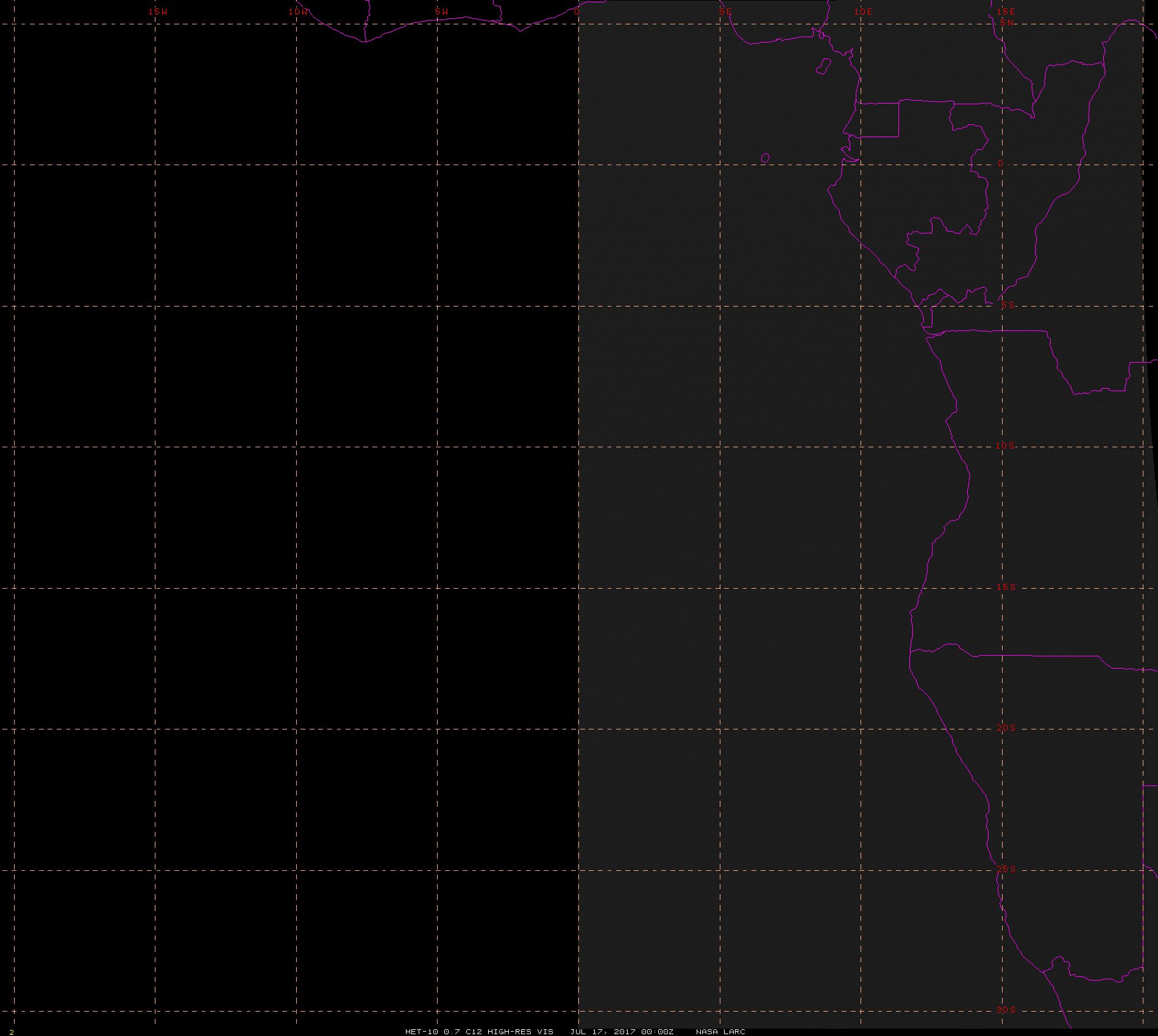Click the NASA LARC credit text
1158x1036 pixels.
pos(720,1031)
